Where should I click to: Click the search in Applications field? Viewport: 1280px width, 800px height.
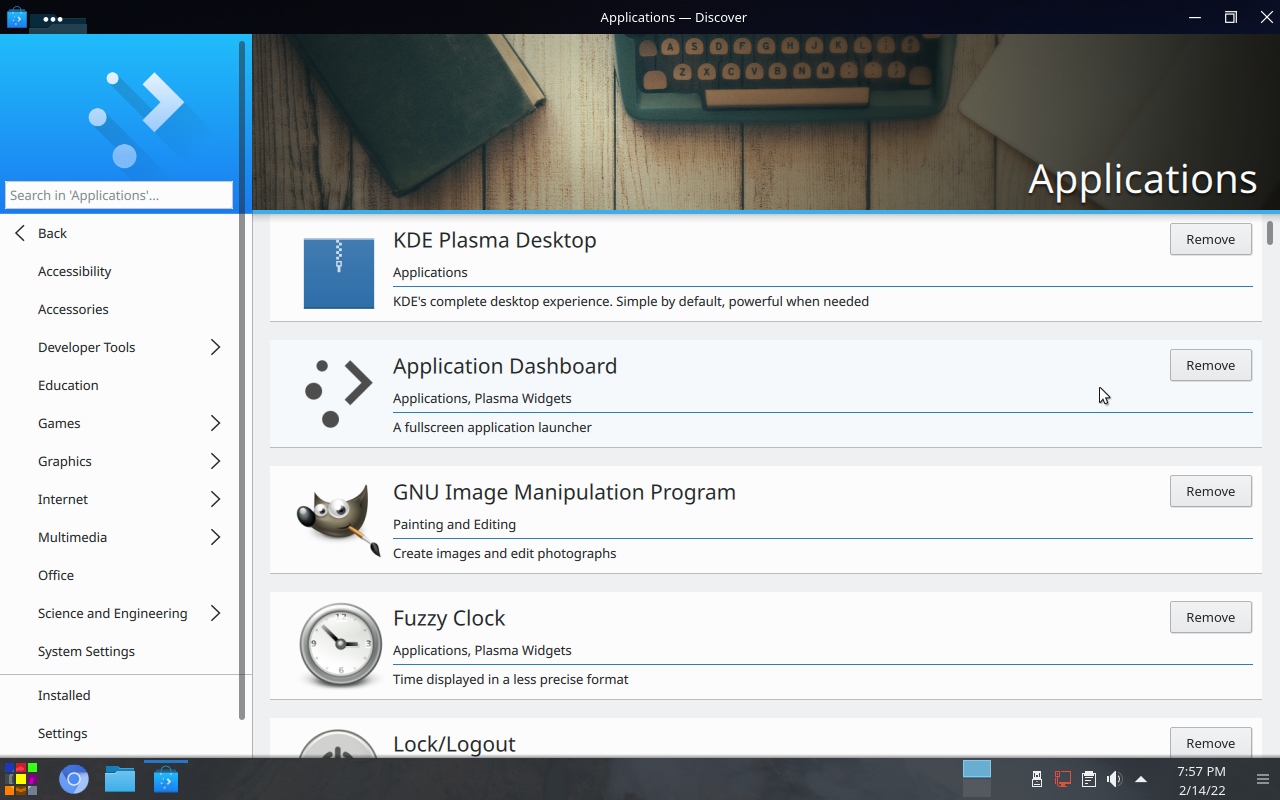[x=119, y=195]
